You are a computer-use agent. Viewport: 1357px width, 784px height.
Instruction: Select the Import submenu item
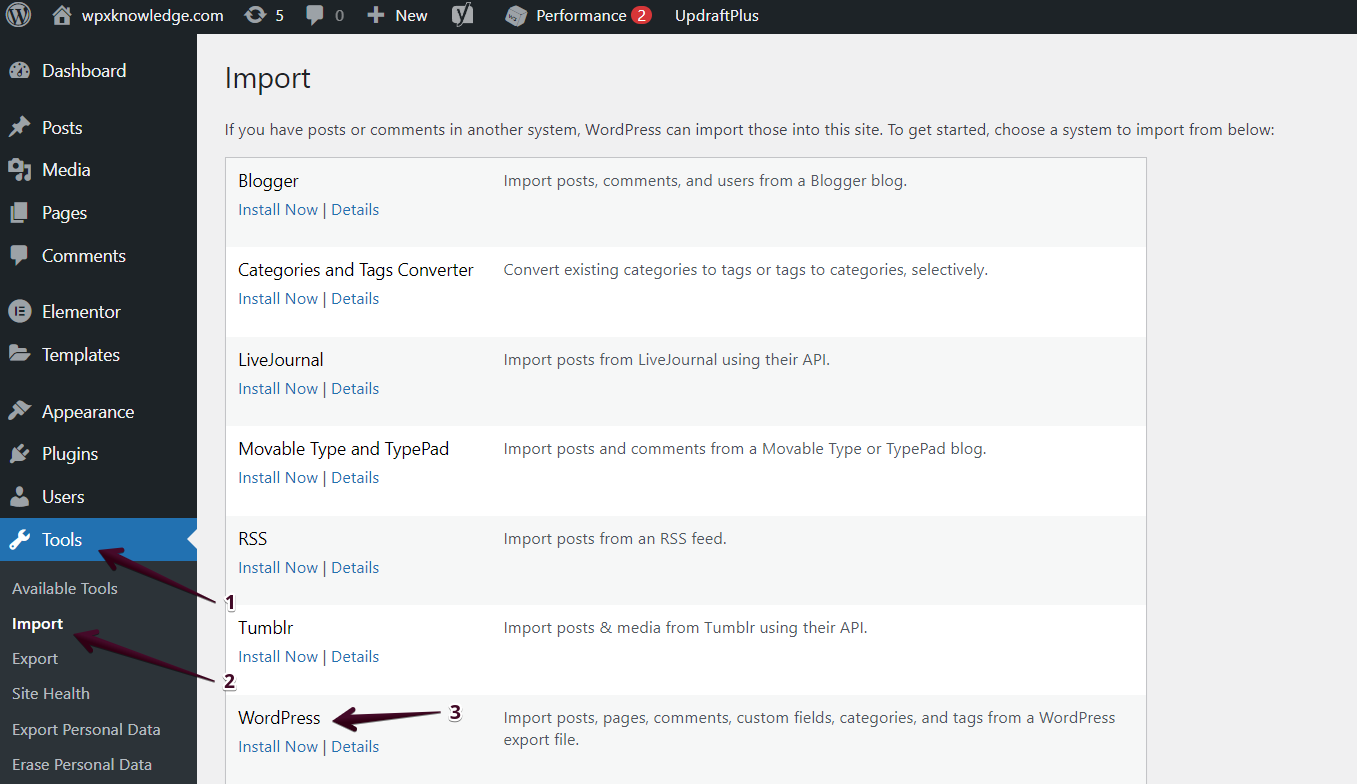tap(38, 624)
